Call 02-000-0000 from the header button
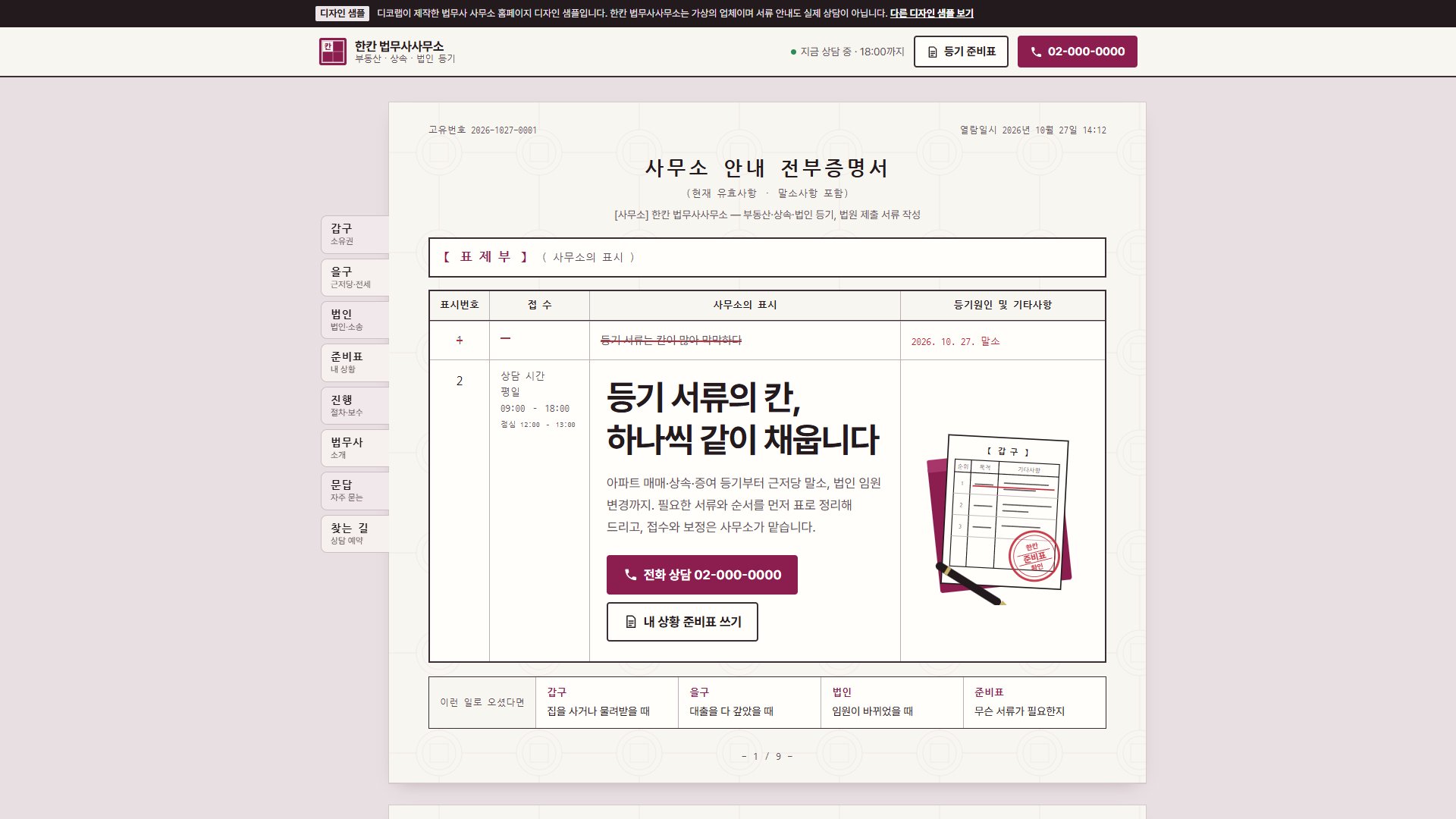Viewport: 1456px width, 819px height. 1077,52
